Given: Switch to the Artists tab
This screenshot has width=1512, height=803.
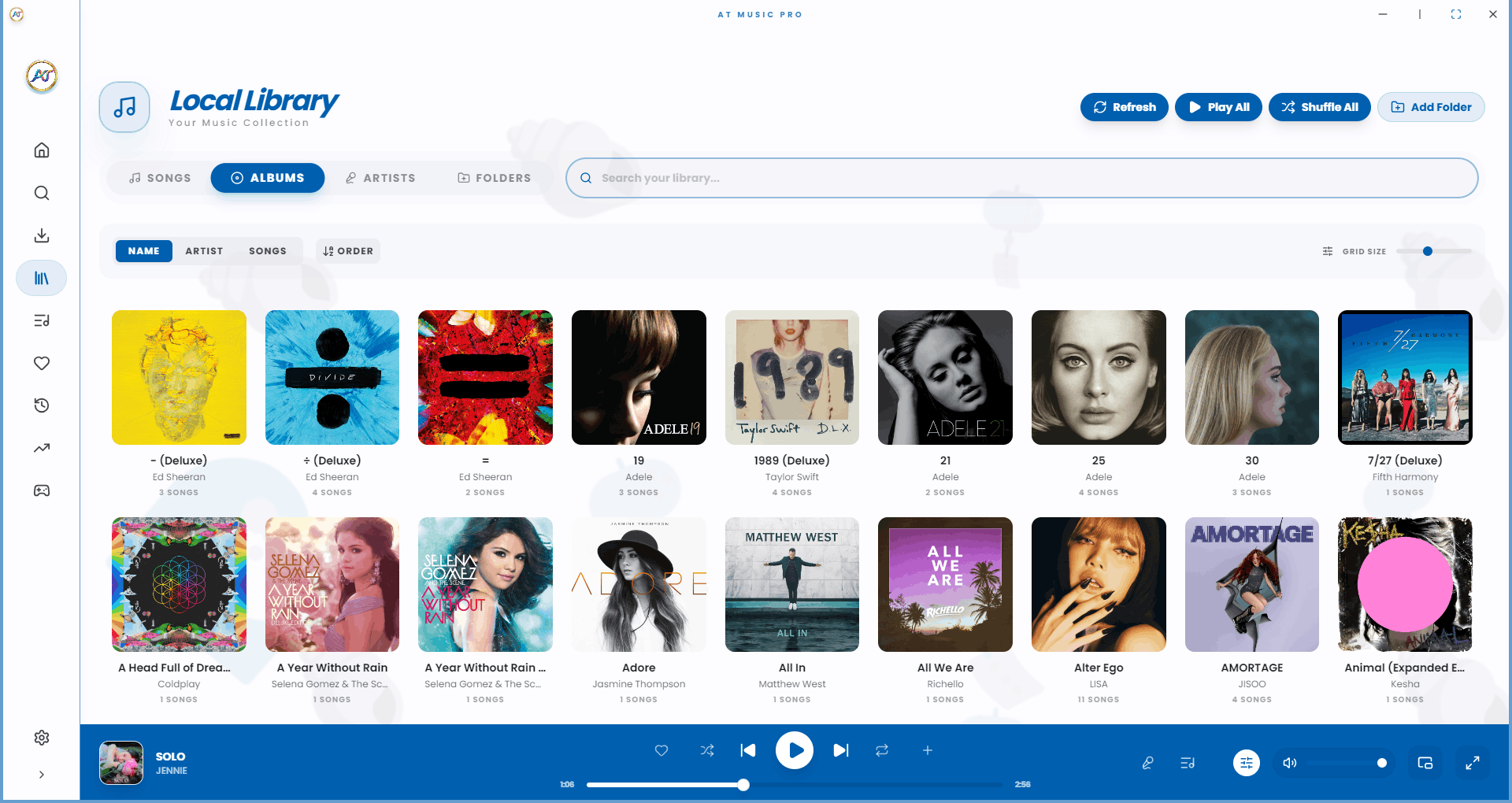Looking at the screenshot, I should [x=380, y=177].
